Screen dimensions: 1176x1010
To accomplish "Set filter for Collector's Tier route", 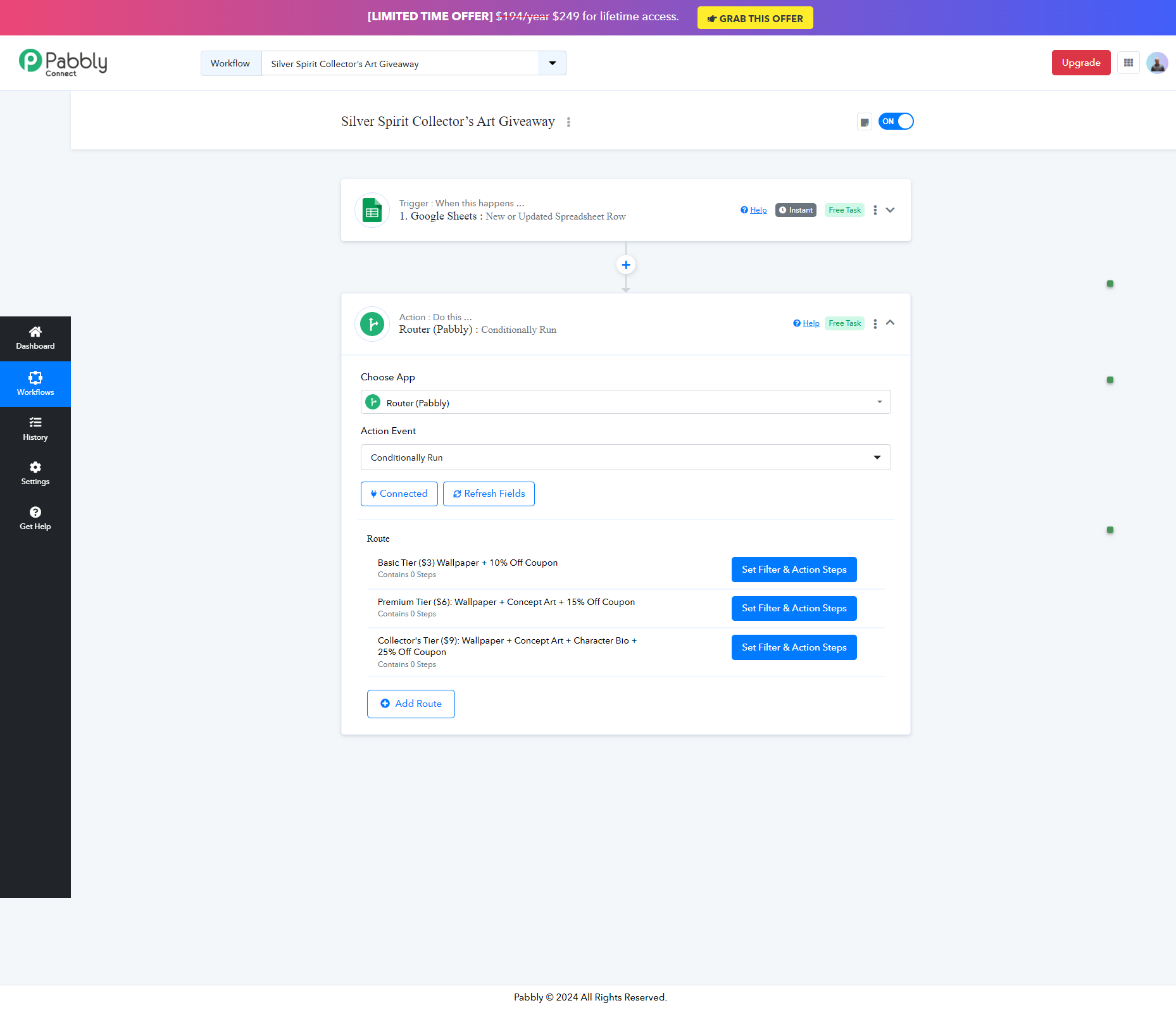I will [794, 647].
